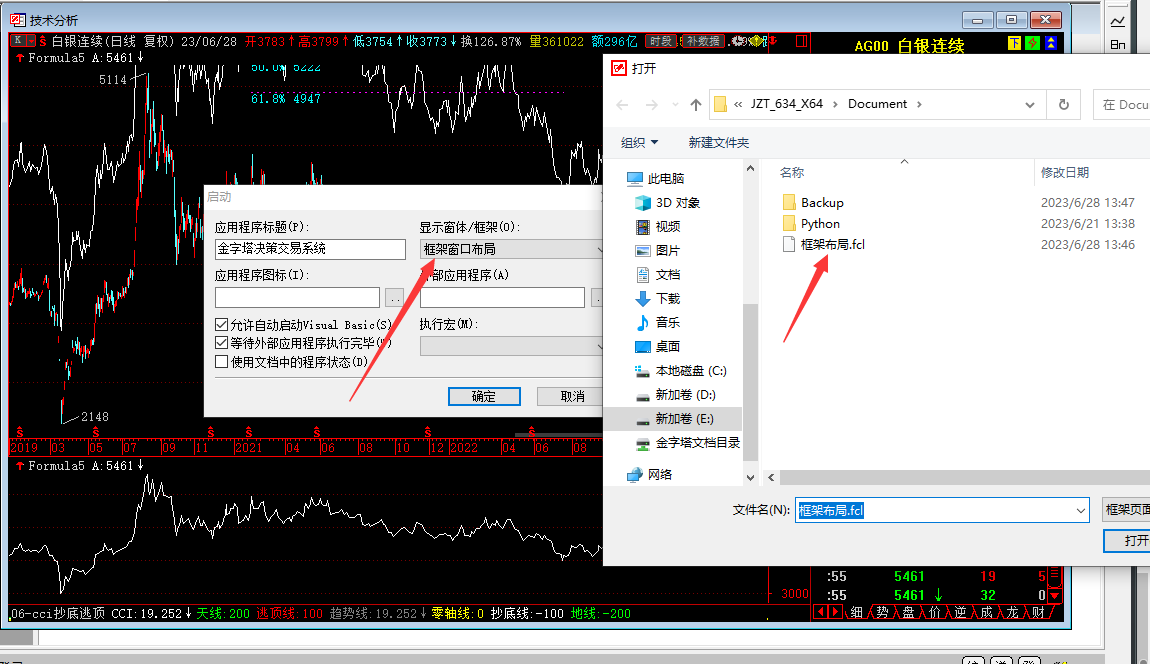The width and height of the screenshot is (1150, 664).
Task: Click the blue double-arrow icon beside AG00
Action: (x=1051, y=43)
